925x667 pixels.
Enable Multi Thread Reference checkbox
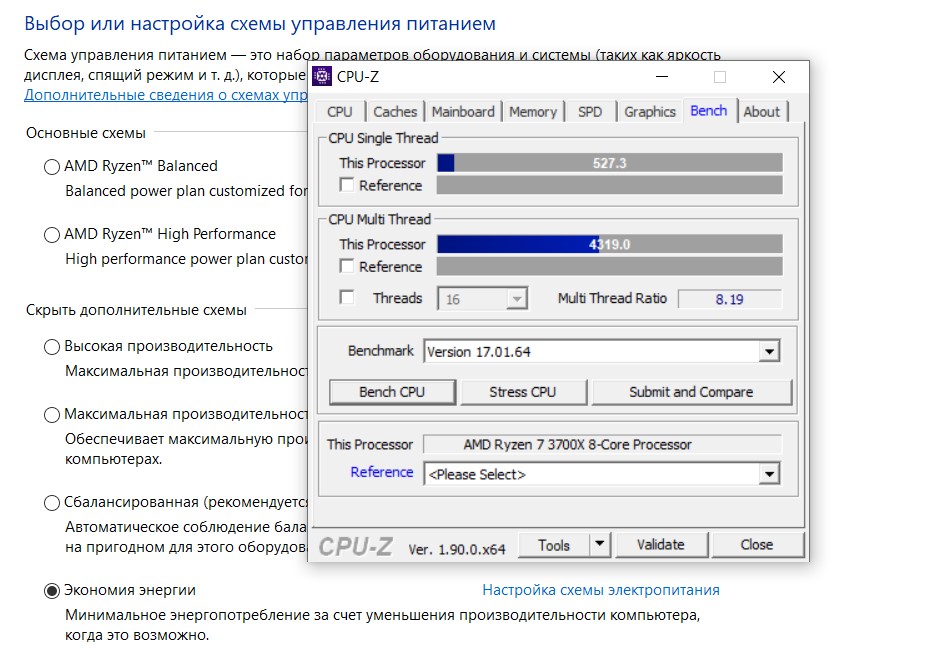coord(347,267)
